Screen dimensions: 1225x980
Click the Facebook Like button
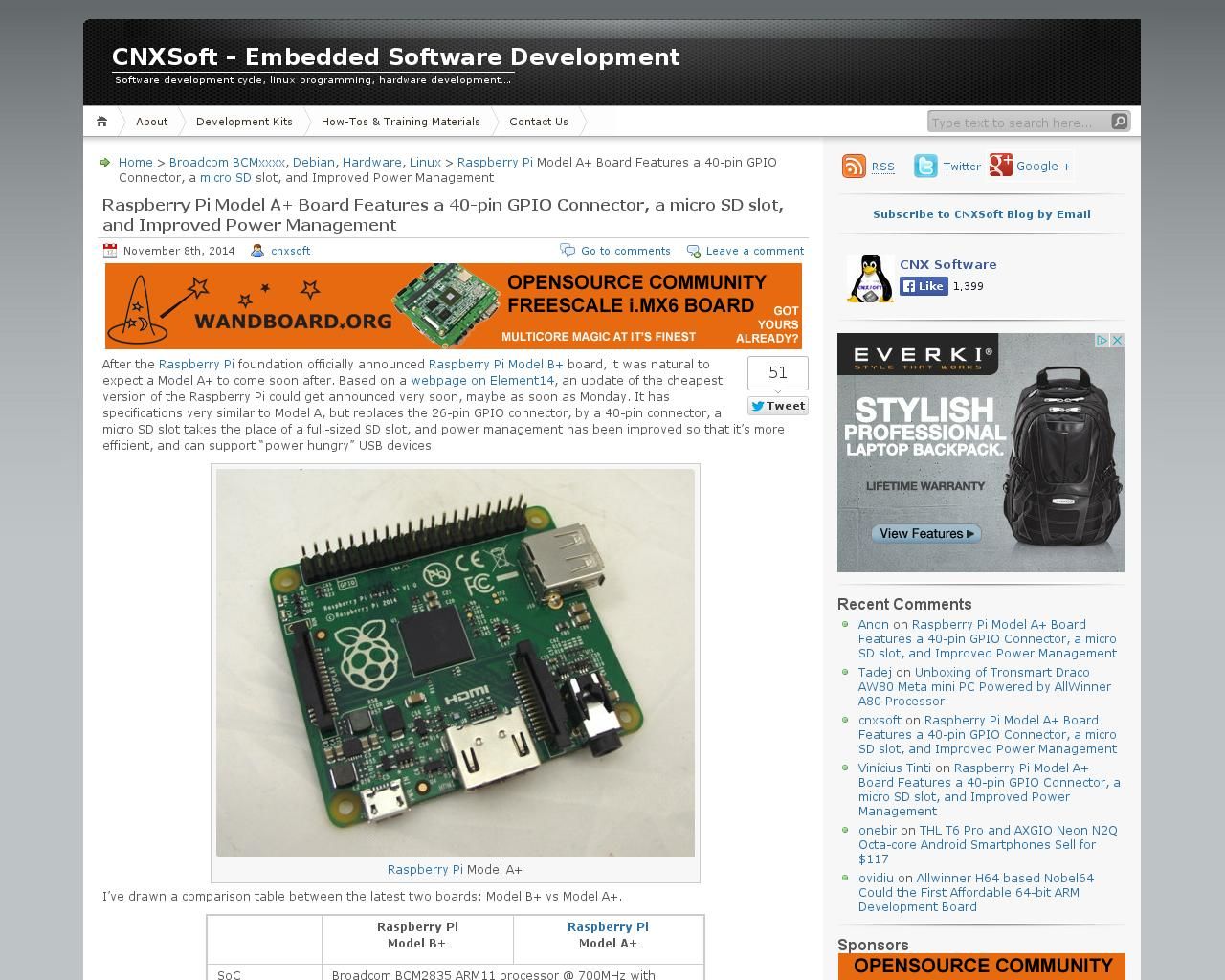coord(924,286)
